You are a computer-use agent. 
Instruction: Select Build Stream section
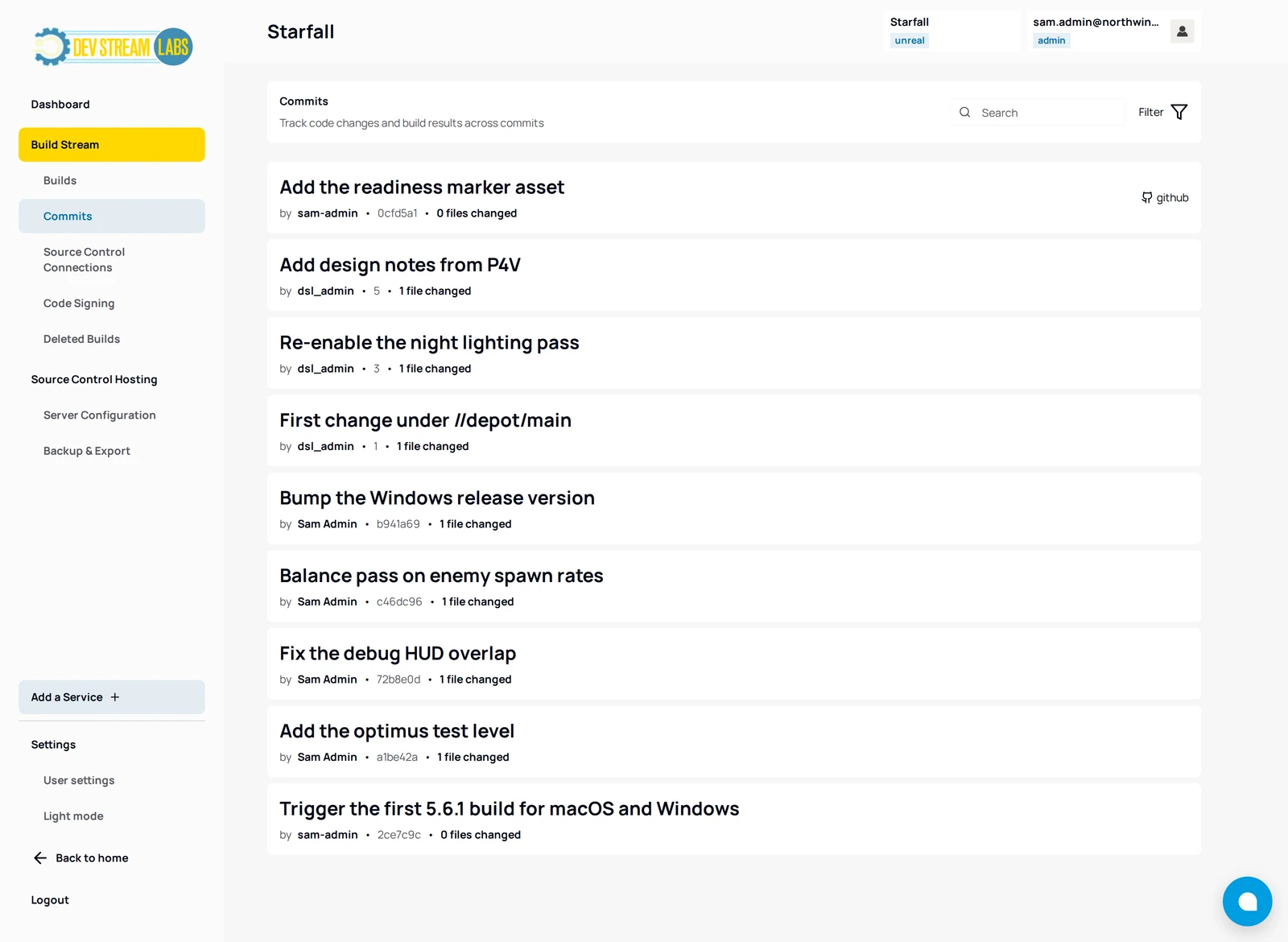pos(112,145)
